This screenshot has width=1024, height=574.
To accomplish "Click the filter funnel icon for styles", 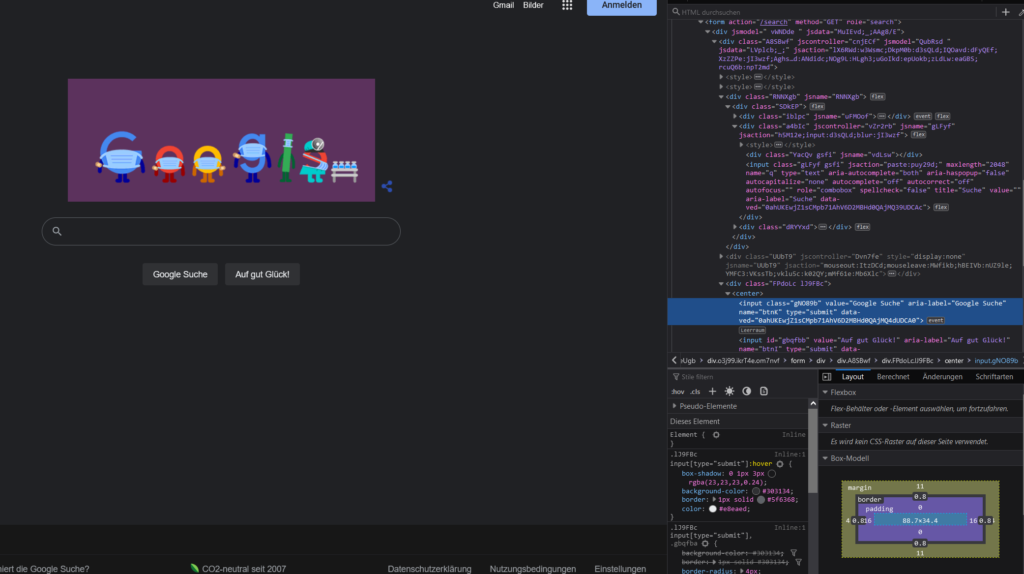I will tap(676, 377).
